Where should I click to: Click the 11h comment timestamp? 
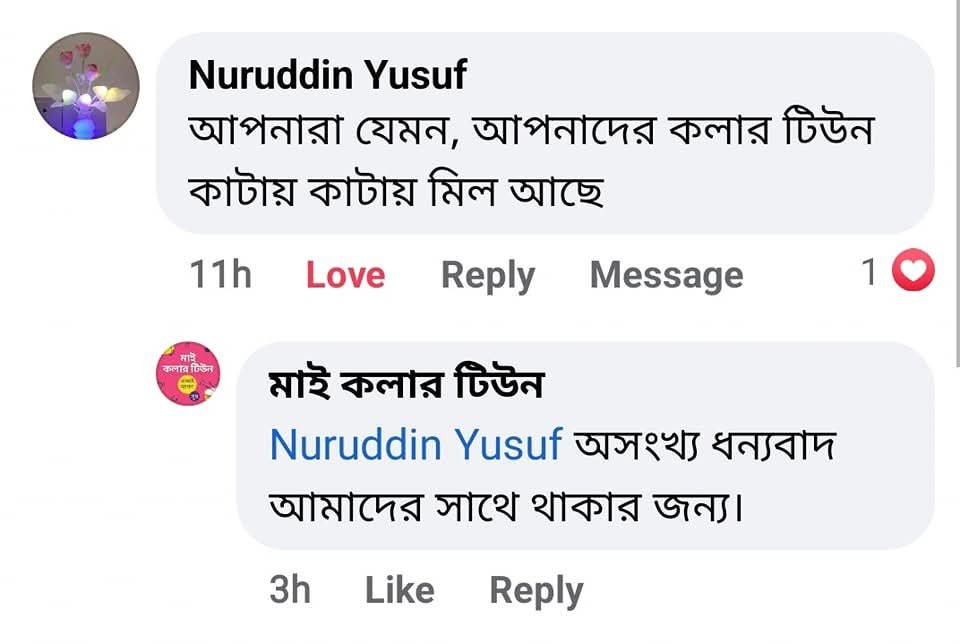pos(220,275)
